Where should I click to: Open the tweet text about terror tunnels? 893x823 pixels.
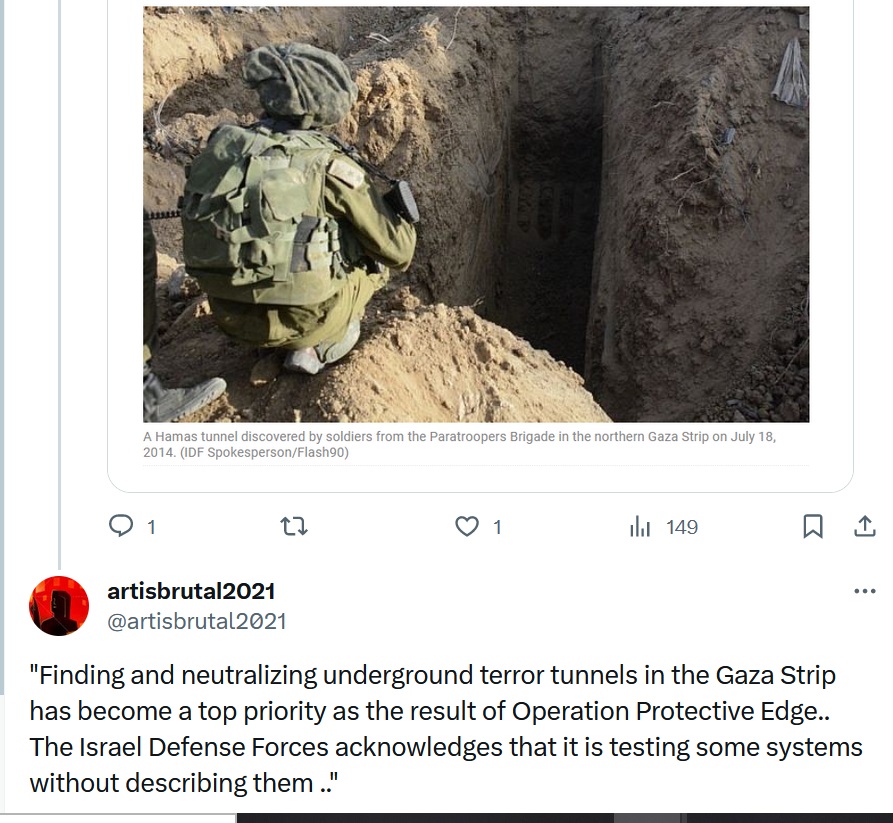[x=446, y=729]
